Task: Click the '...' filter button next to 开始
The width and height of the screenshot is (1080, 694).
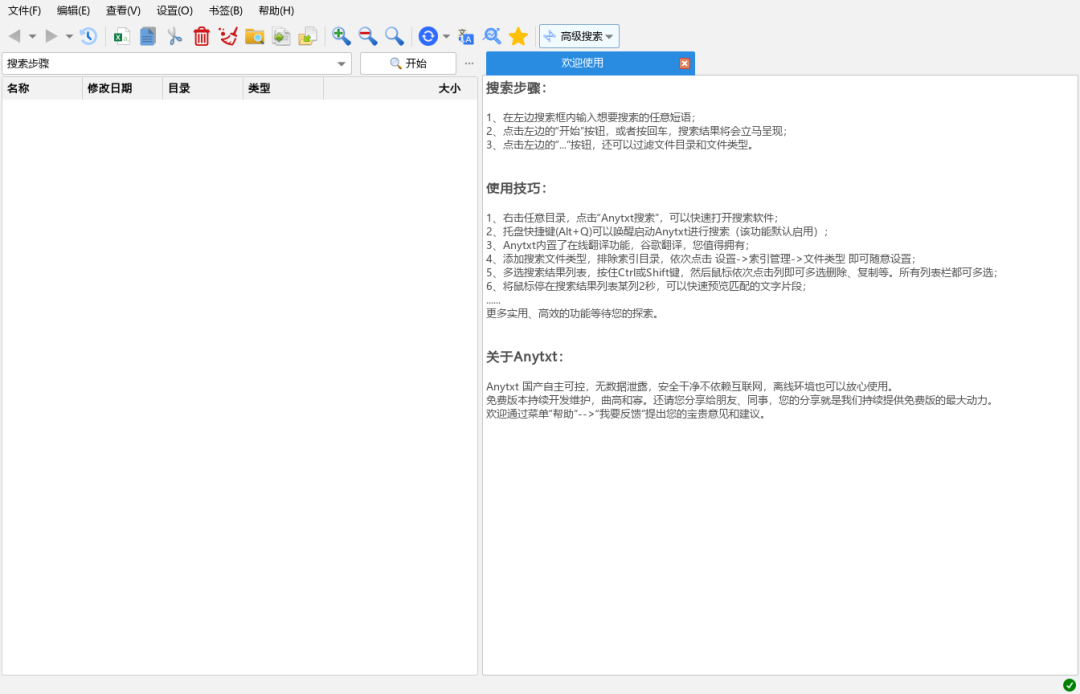Action: pos(469,63)
